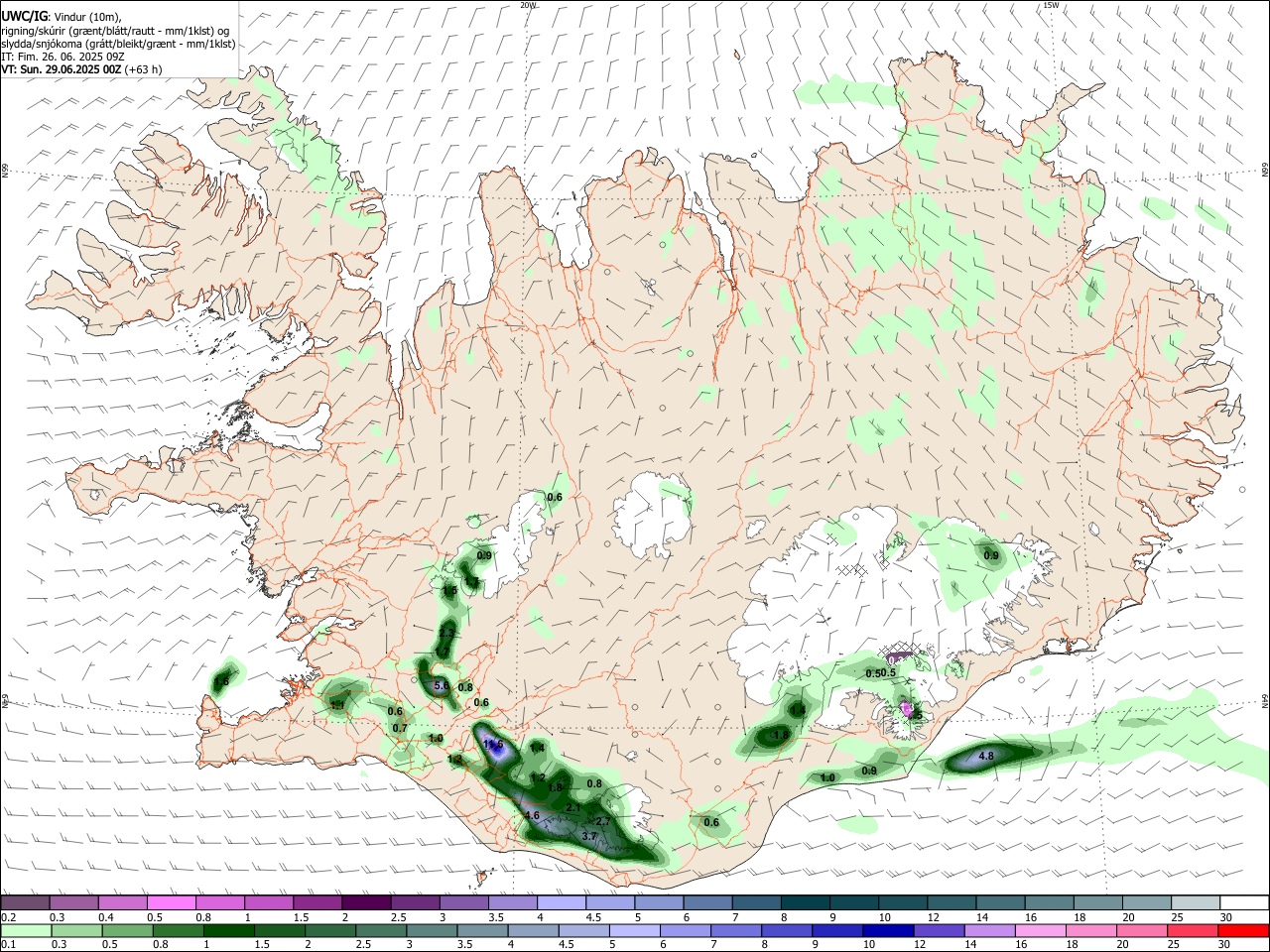Click the 20W longitude label

click(x=529, y=5)
